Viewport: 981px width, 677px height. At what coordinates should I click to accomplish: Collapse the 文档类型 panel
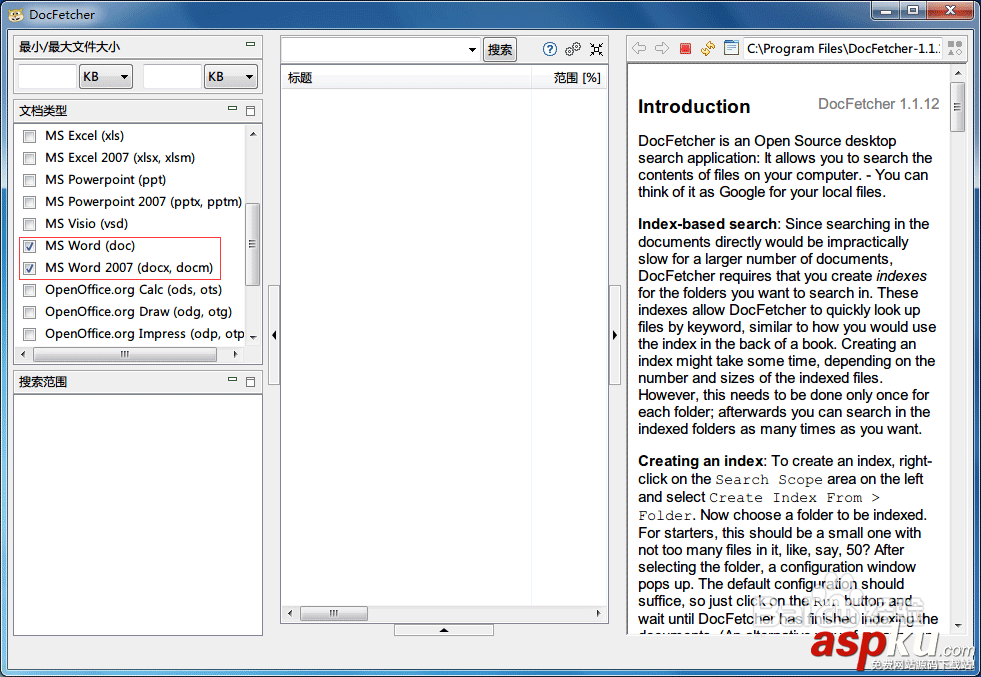231,110
